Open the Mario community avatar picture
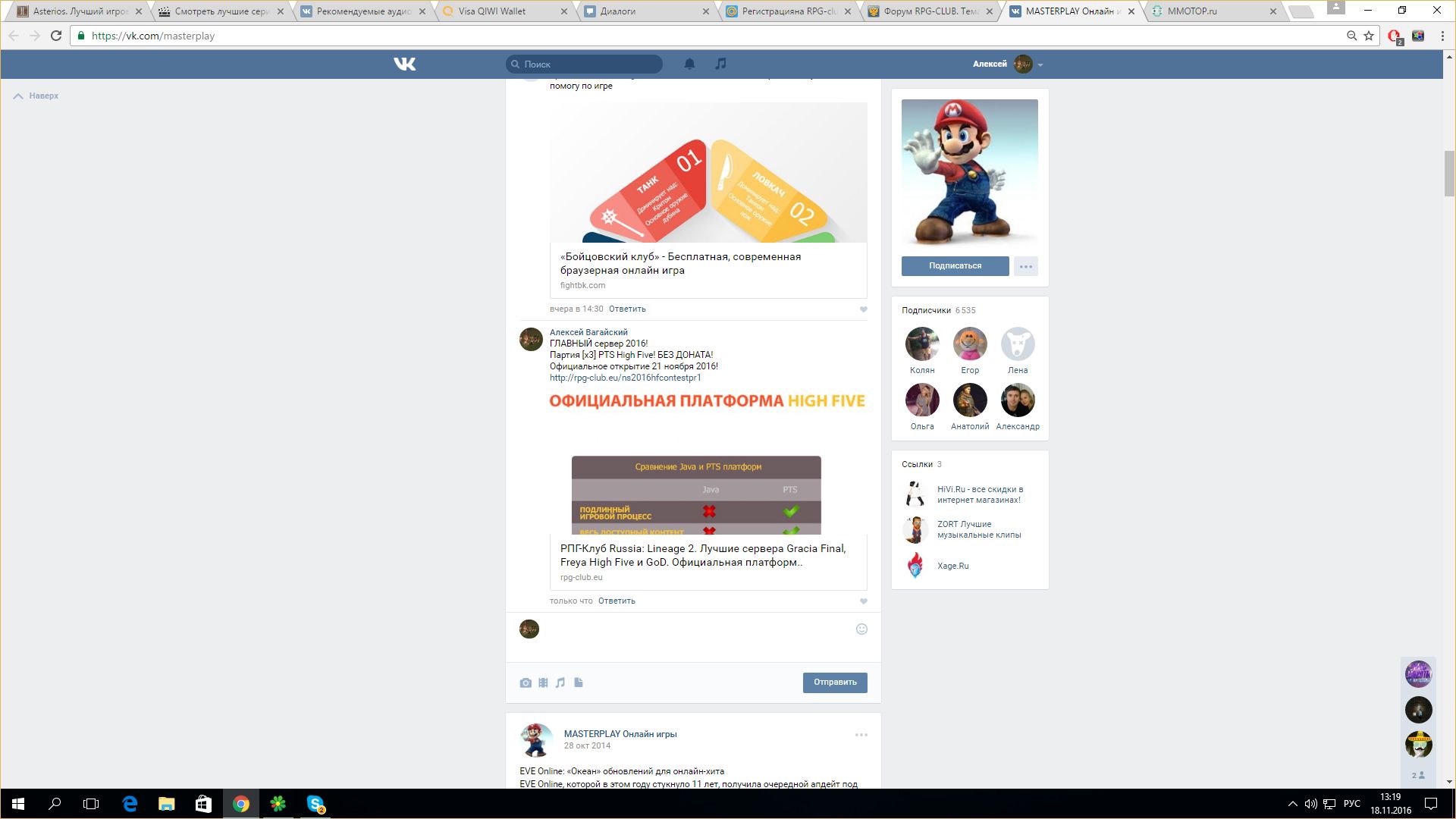The height and width of the screenshot is (819, 1456). (970, 172)
